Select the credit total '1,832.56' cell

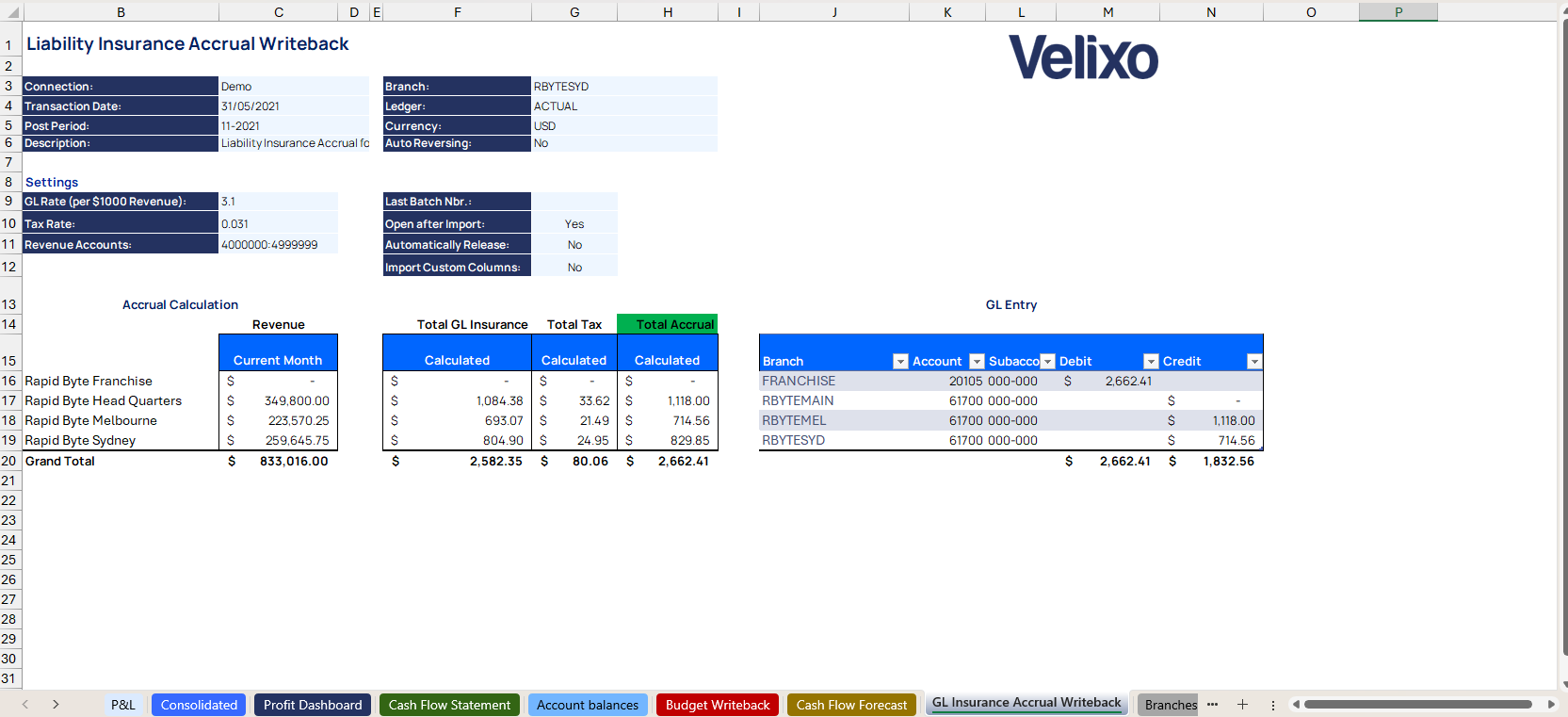(x=1211, y=461)
